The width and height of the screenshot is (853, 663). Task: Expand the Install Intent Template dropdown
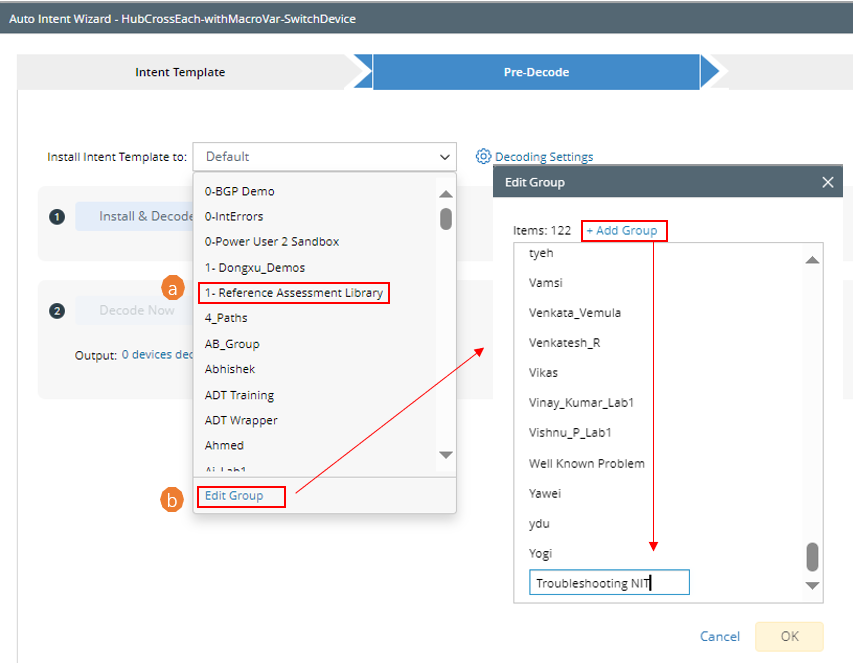pos(444,157)
